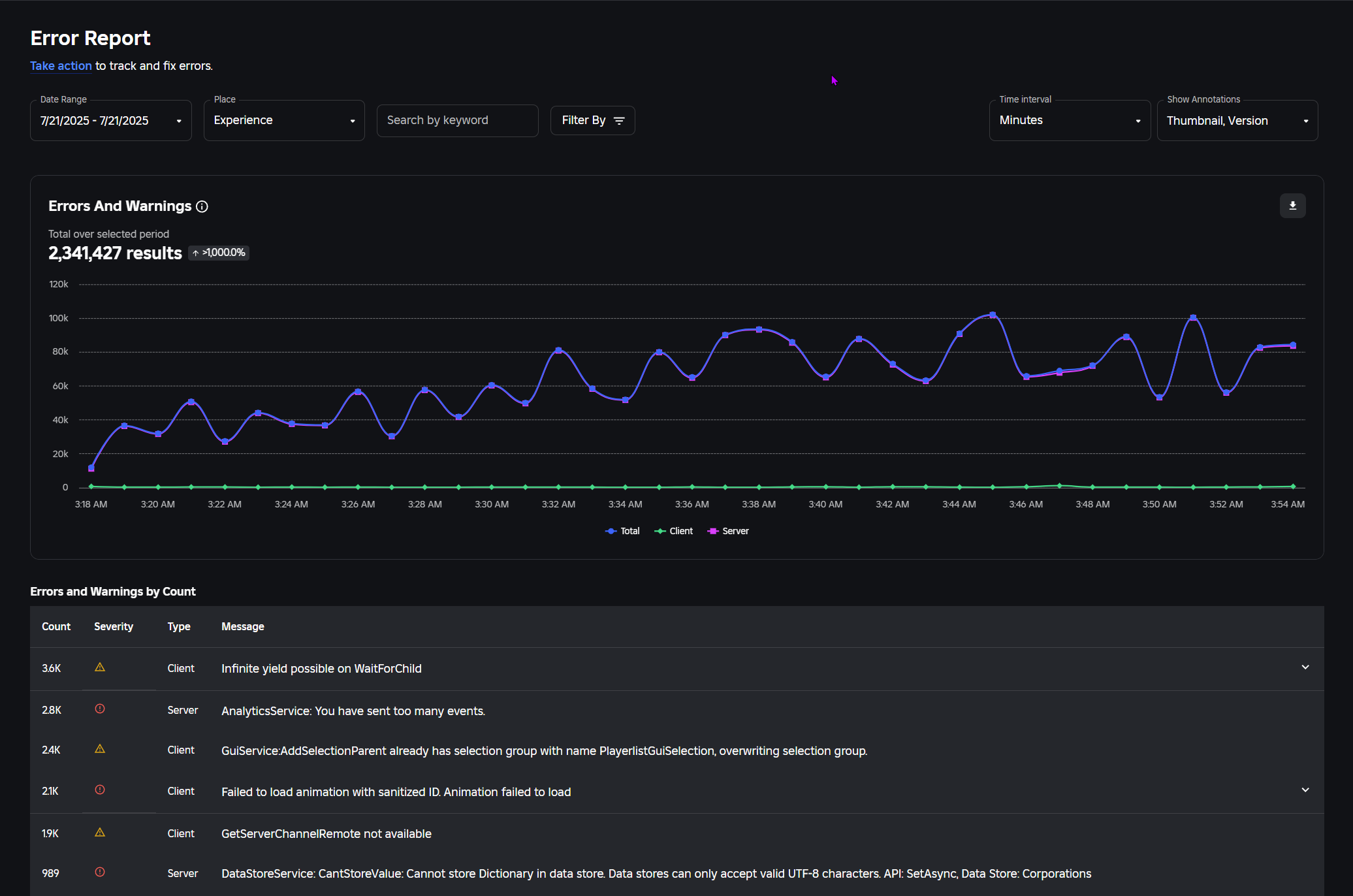Open the Place dropdown showing Experience
Viewport: 1353px width, 896px height.
284,121
